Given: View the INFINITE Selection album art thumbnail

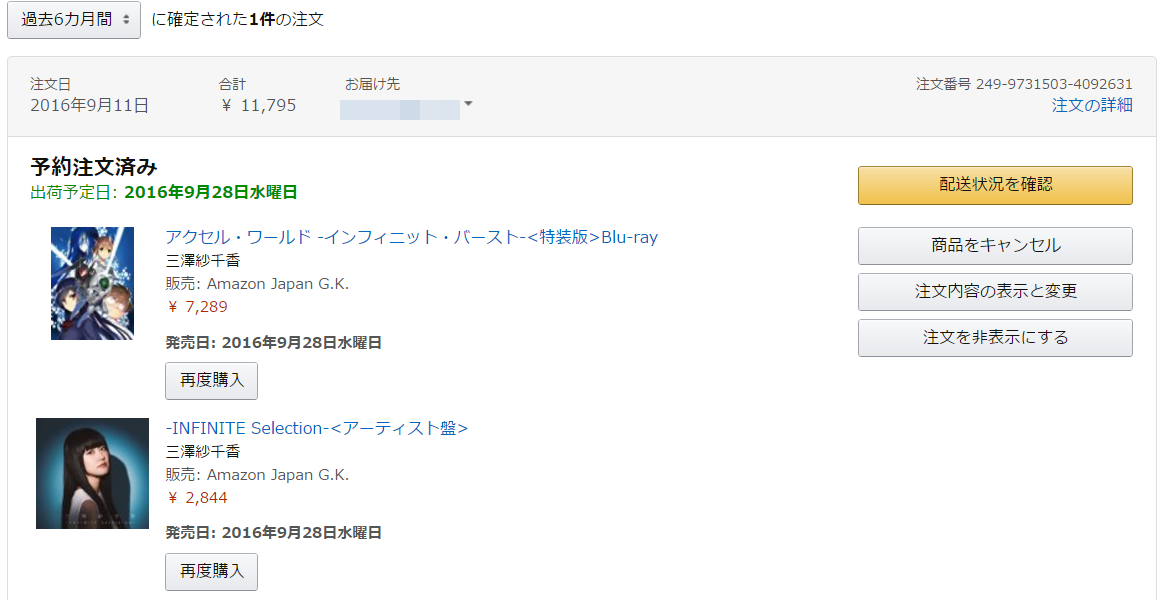Looking at the screenshot, I should [x=93, y=474].
